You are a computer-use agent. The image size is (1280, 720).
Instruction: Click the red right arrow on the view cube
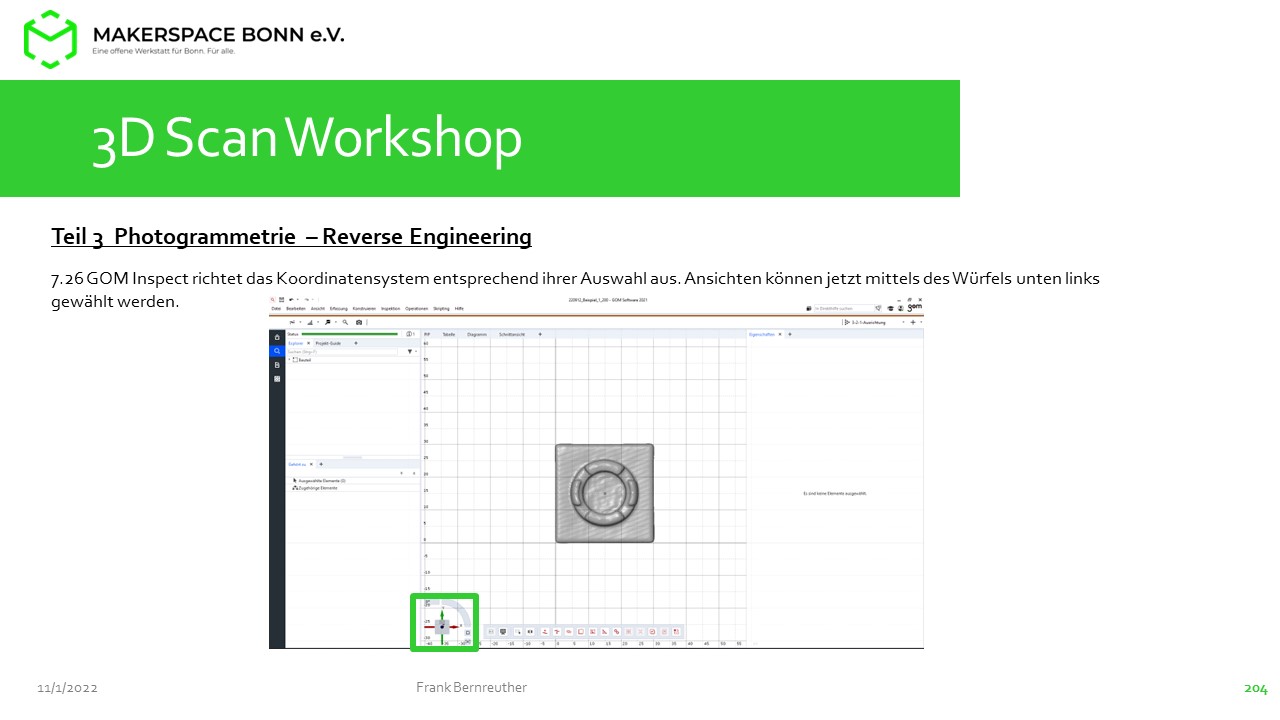pos(456,627)
